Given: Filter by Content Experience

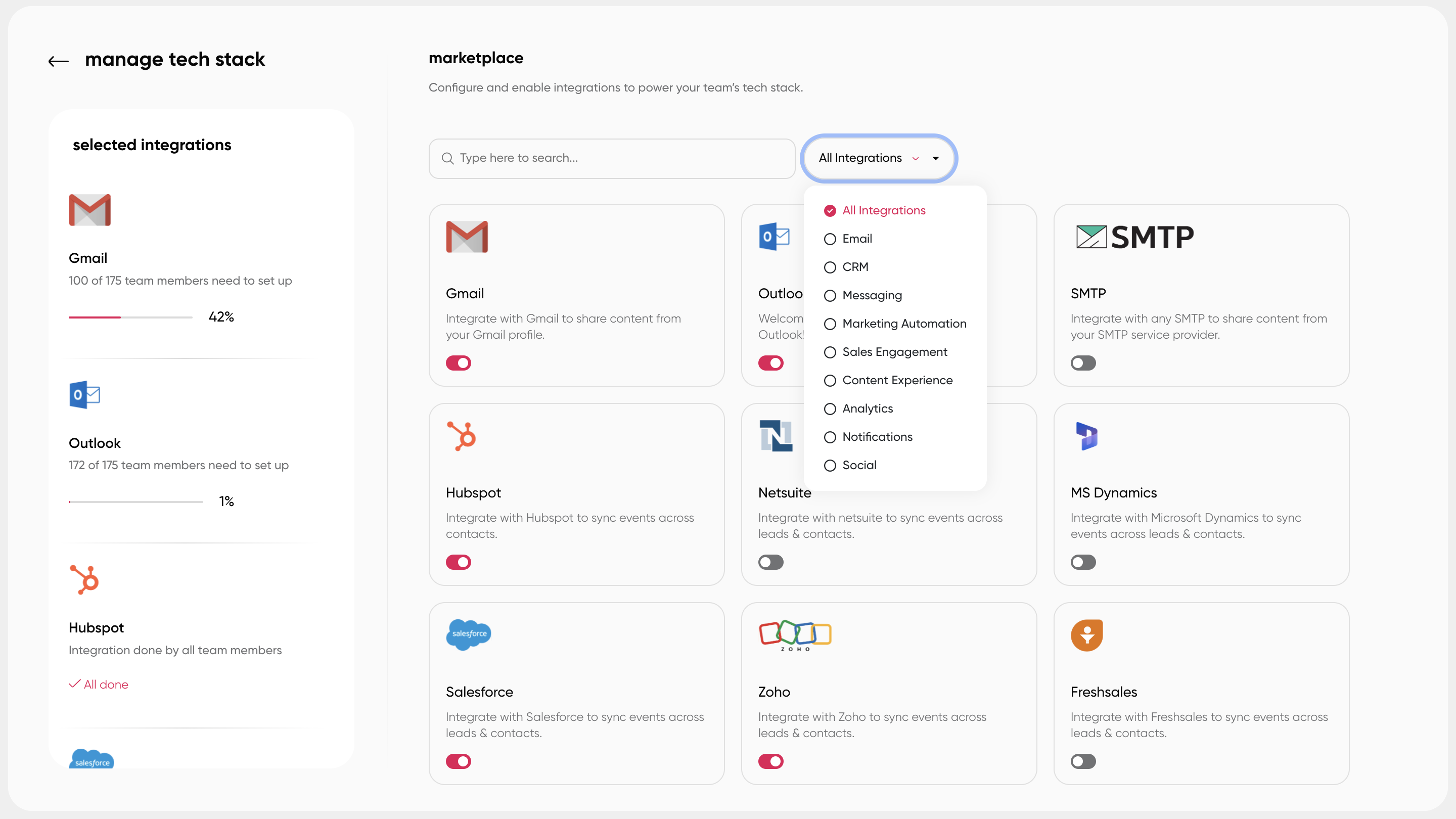Looking at the screenshot, I should click(889, 380).
